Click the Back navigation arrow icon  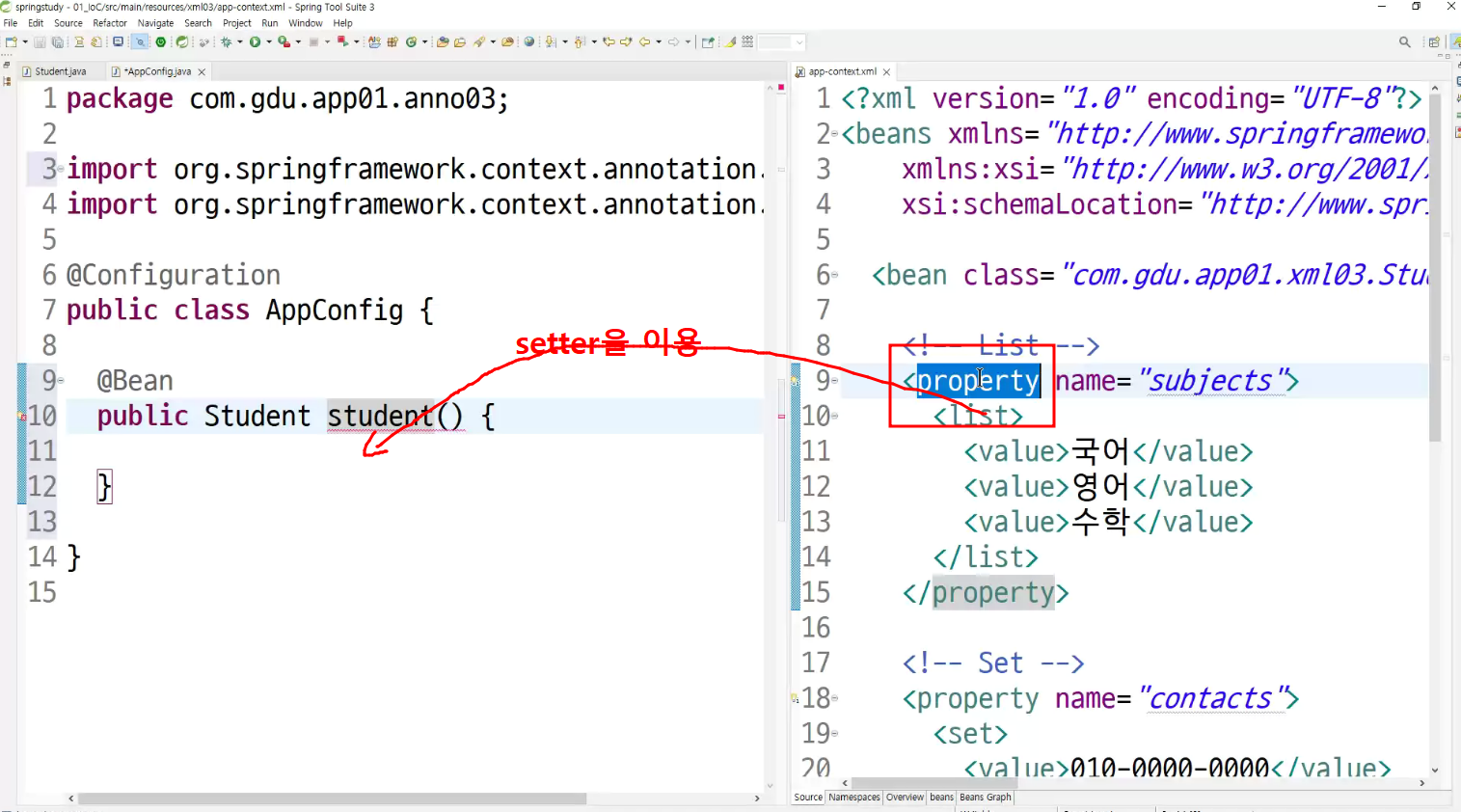click(x=644, y=41)
